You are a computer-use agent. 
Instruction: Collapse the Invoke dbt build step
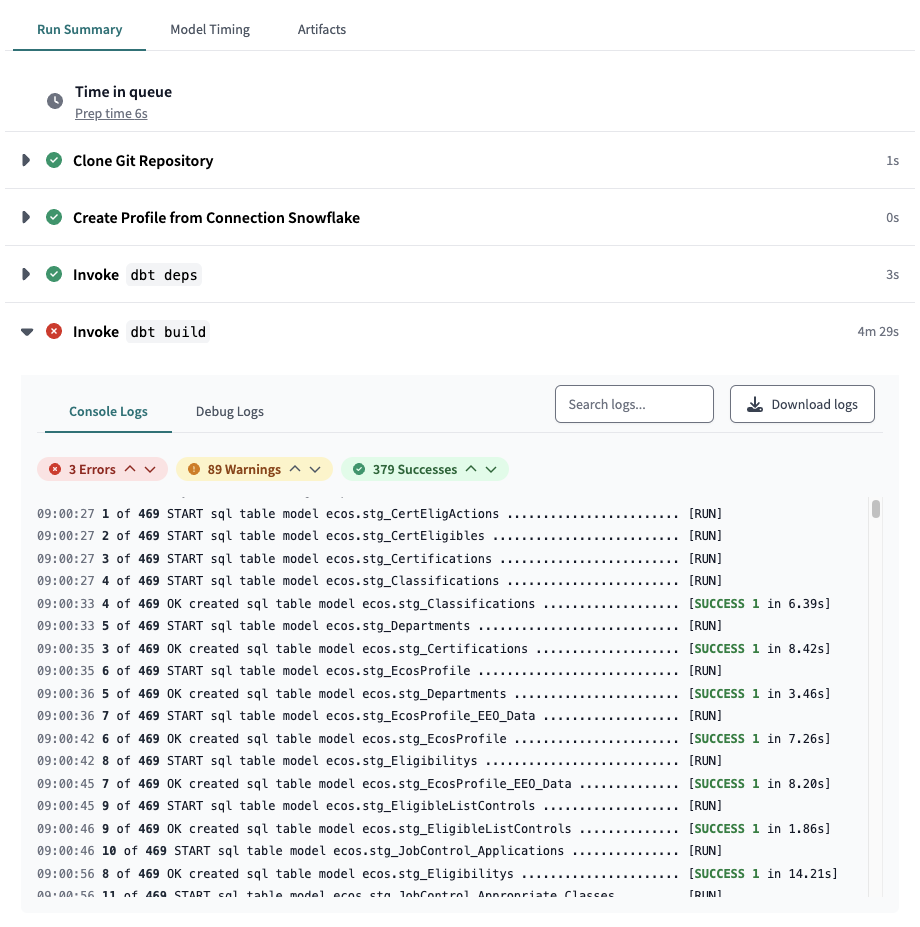click(27, 332)
